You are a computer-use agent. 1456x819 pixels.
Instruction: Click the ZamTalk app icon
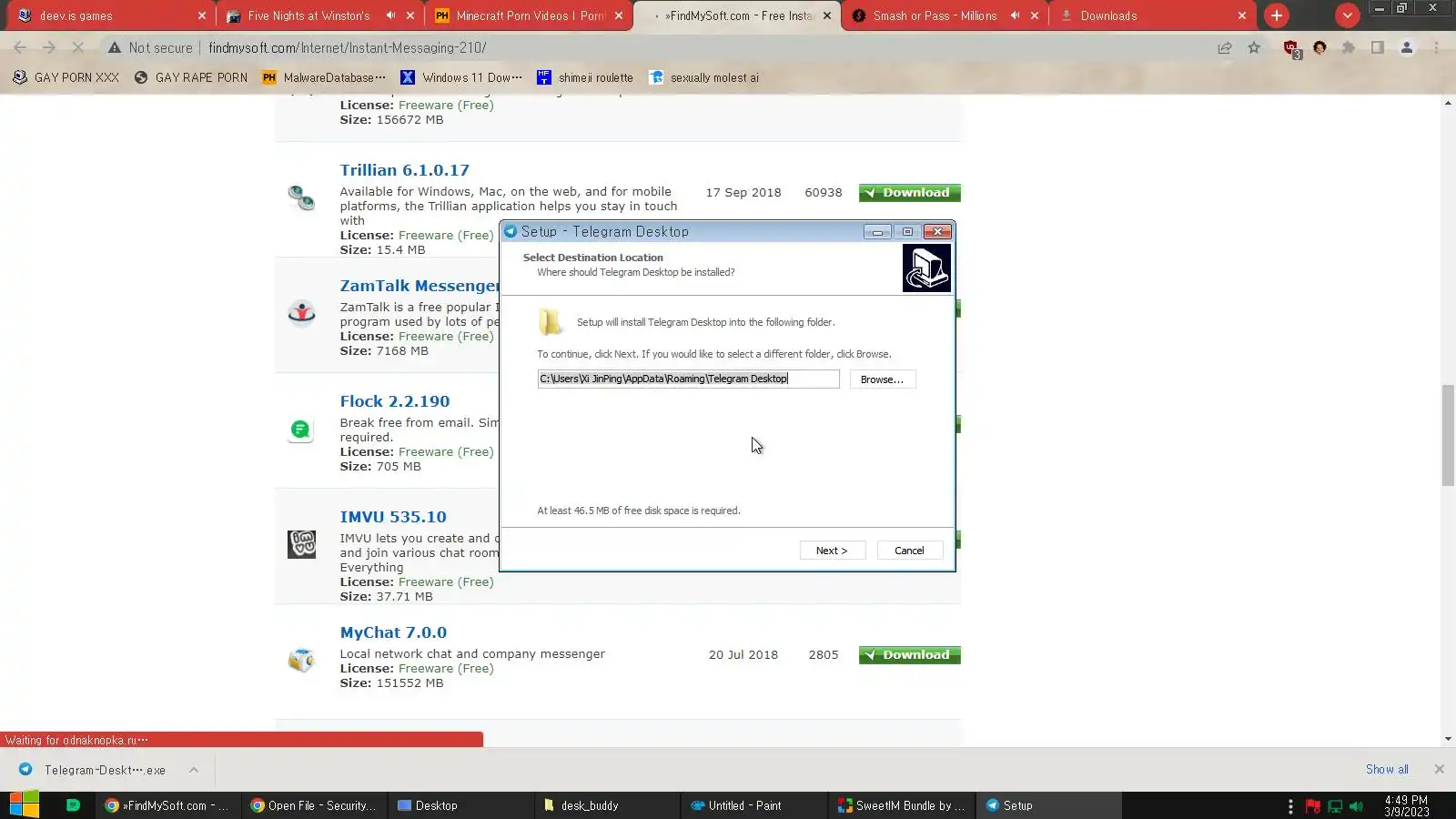[x=301, y=313]
